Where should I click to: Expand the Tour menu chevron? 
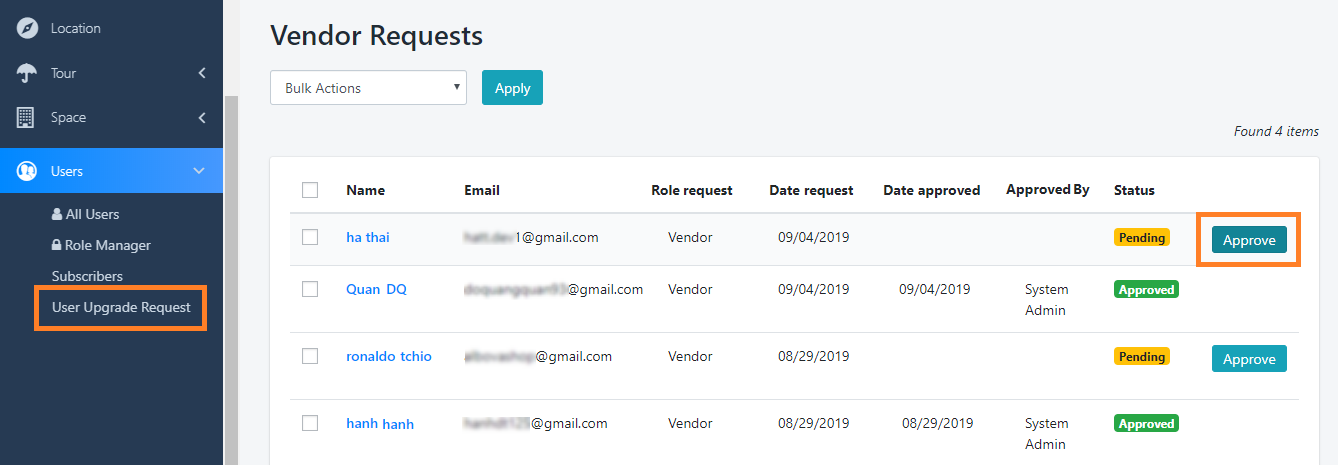202,73
